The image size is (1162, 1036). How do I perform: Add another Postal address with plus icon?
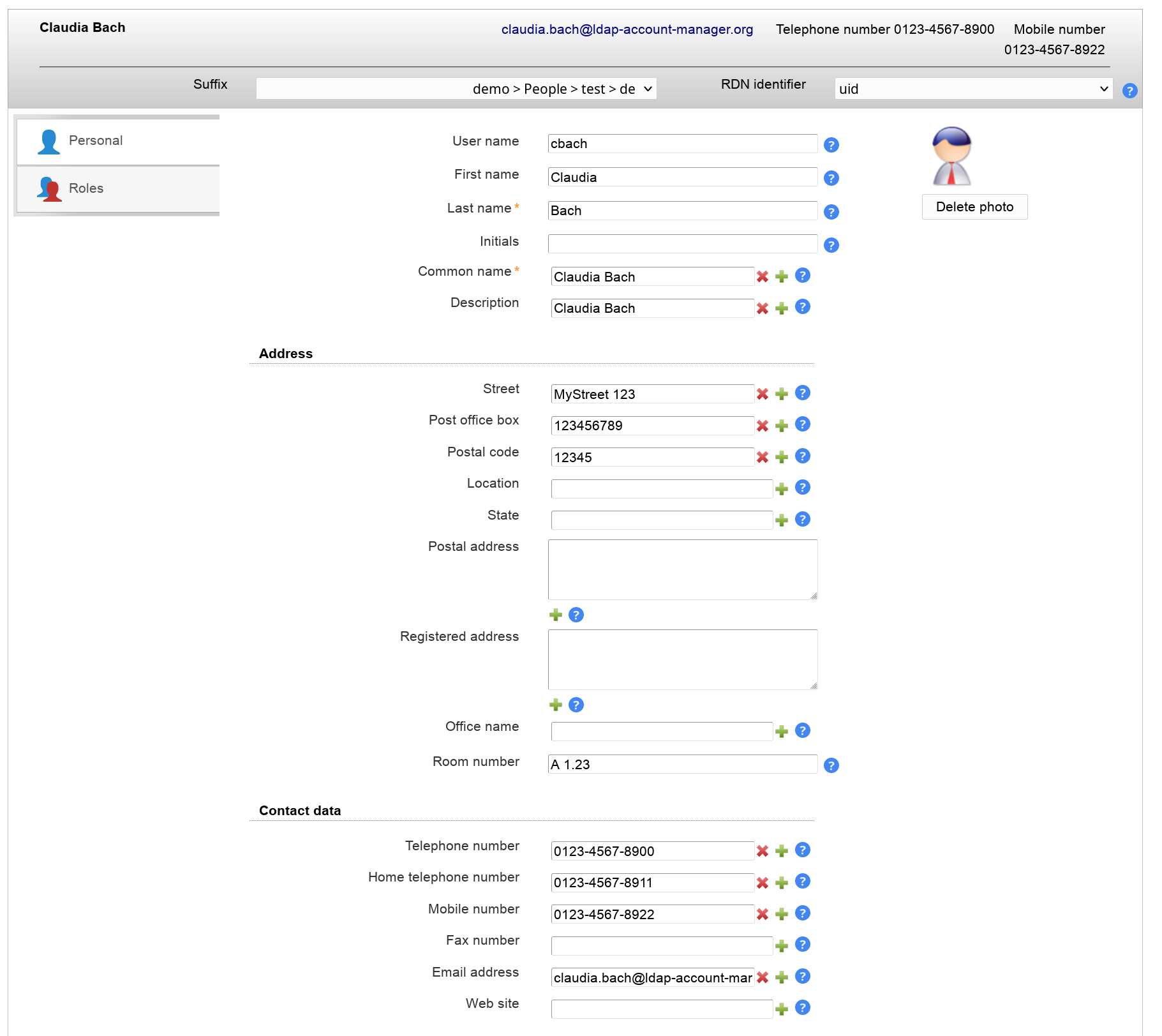click(556, 615)
